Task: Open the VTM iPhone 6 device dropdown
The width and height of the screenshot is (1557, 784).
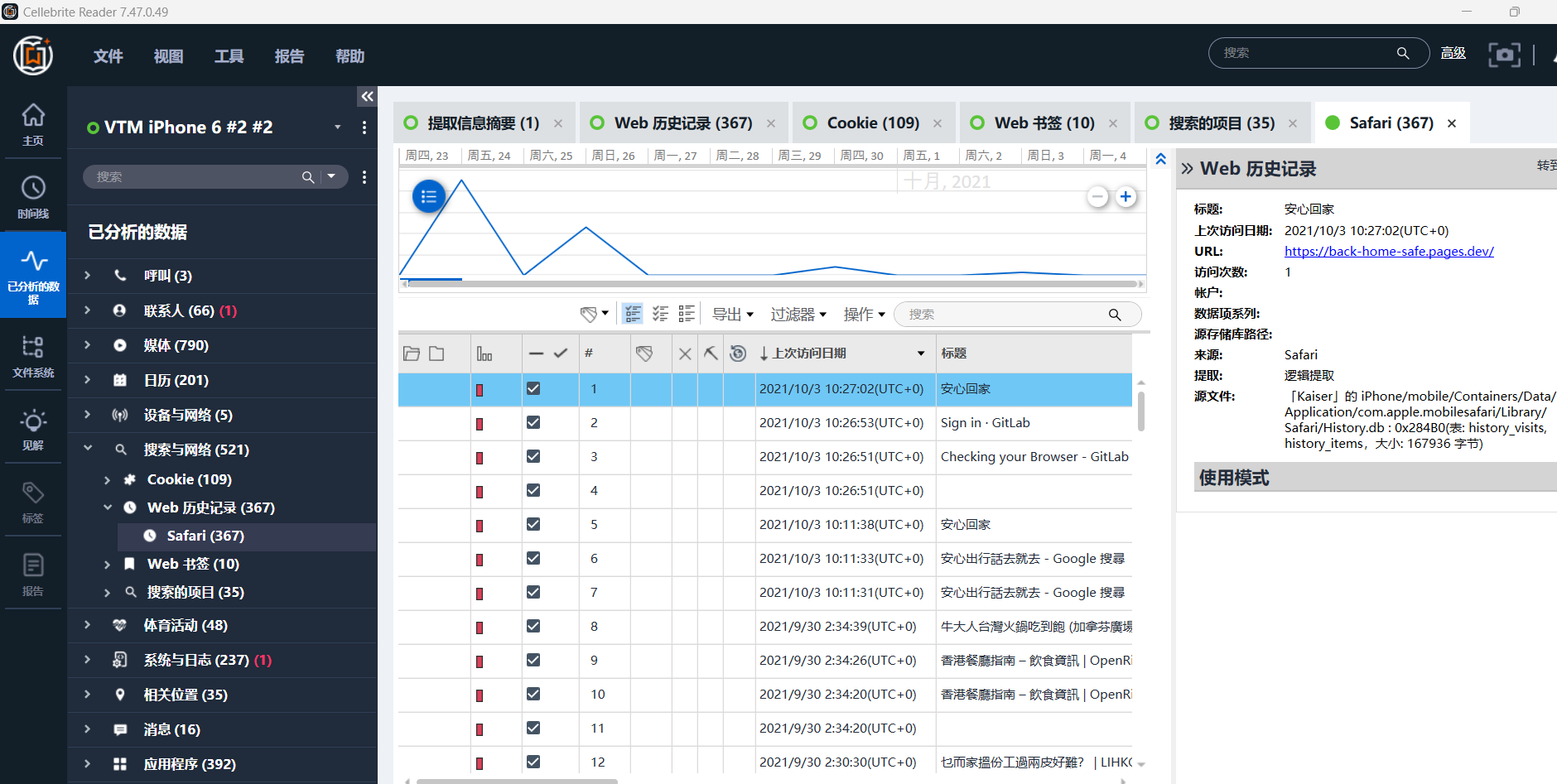Action: [x=338, y=127]
